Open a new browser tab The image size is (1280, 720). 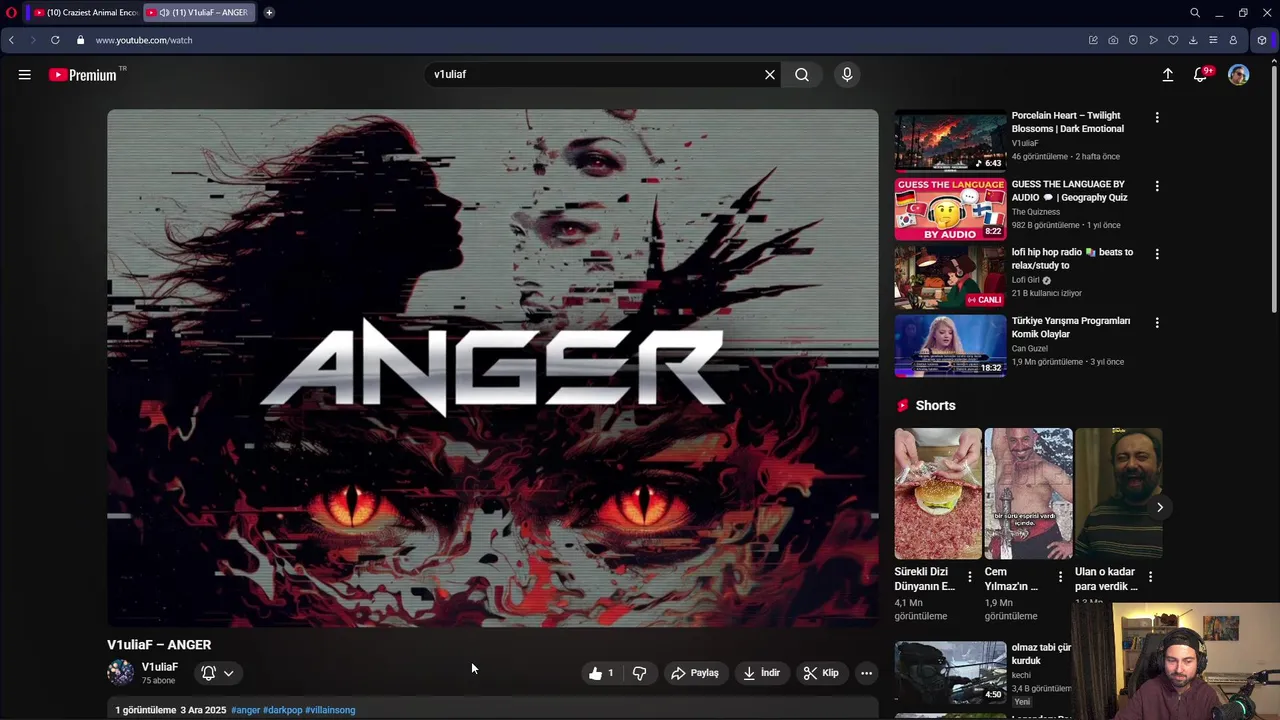(x=269, y=13)
